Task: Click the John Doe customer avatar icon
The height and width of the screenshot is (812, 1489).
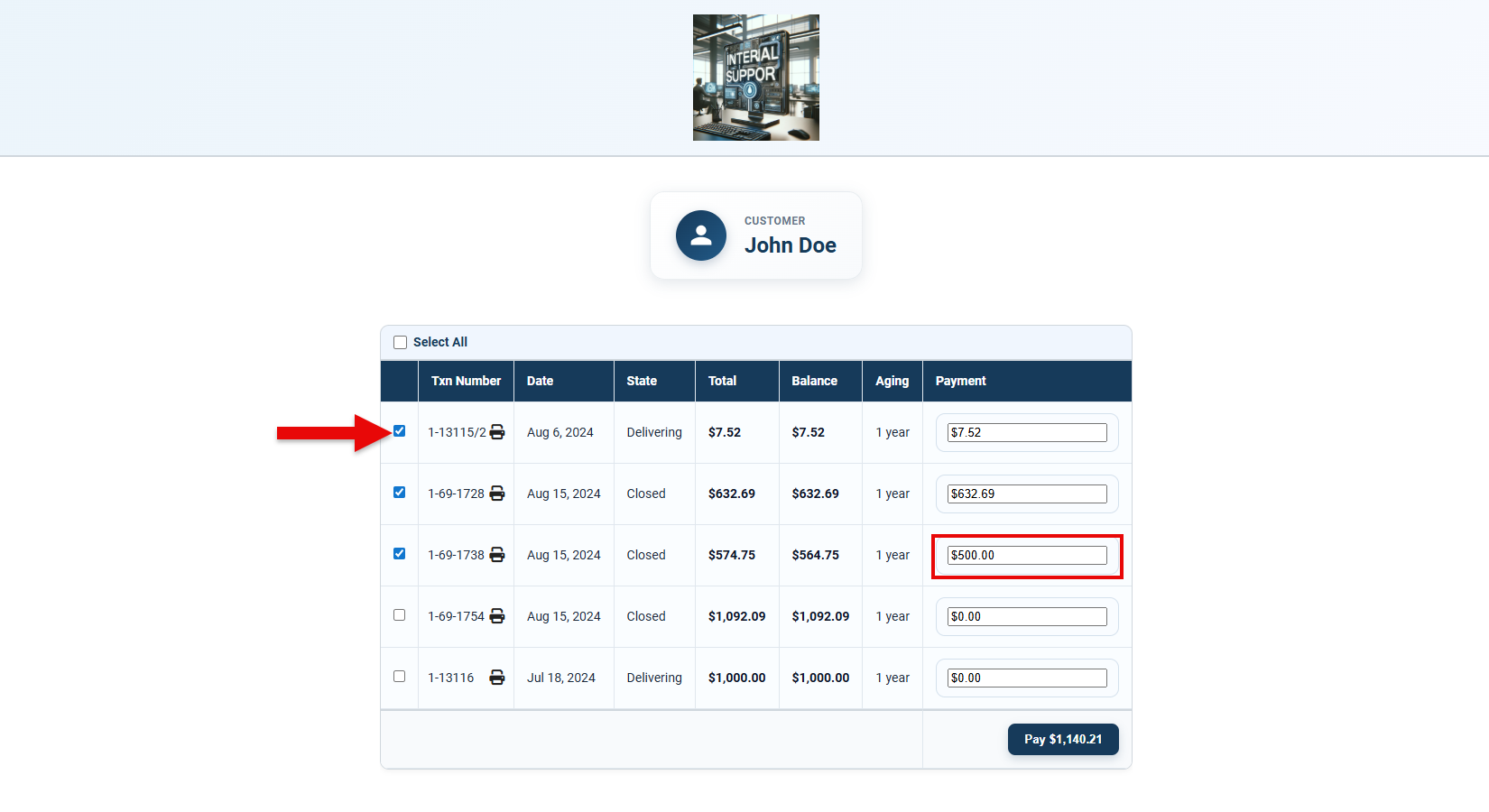Action: point(701,235)
